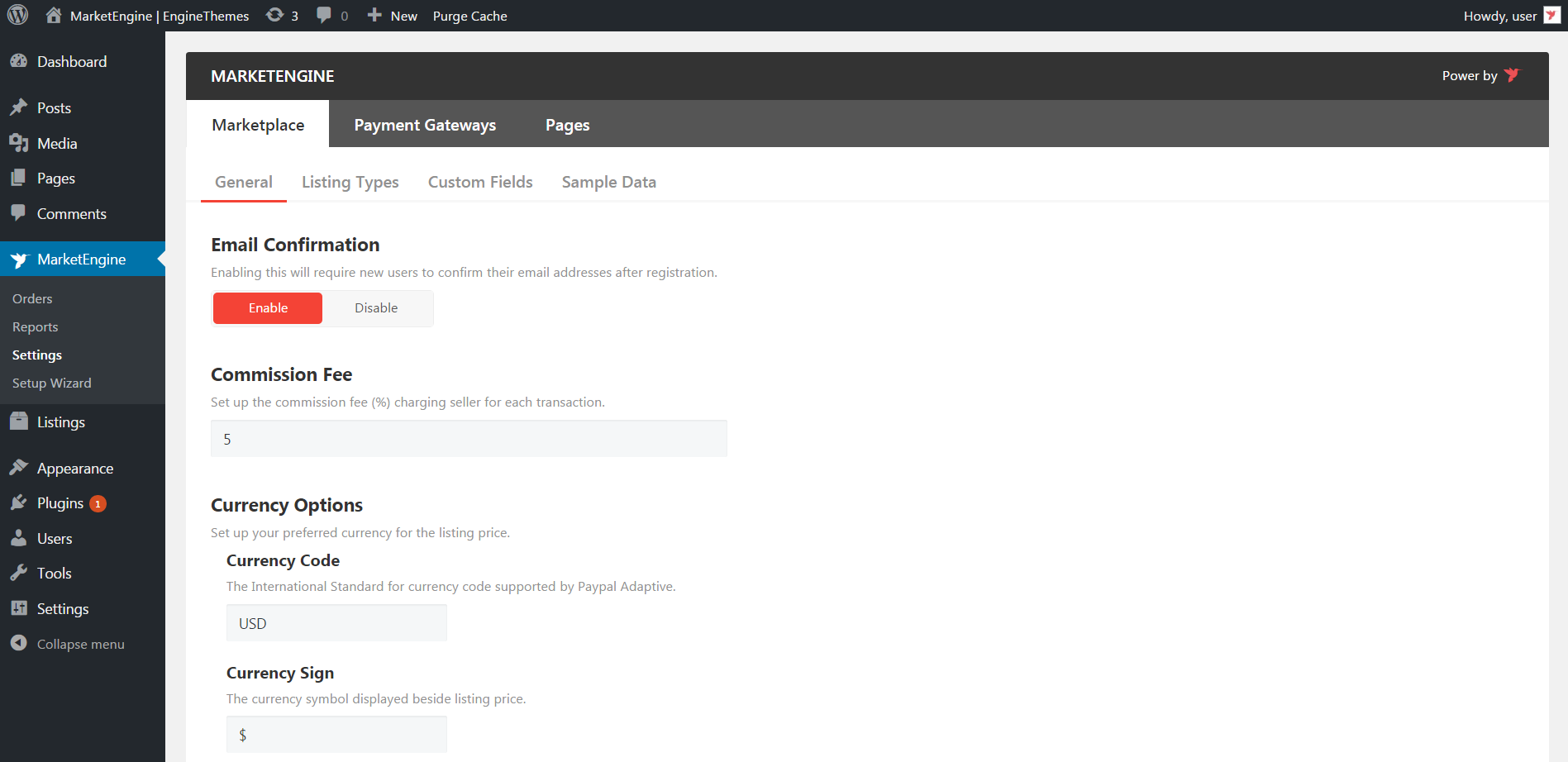The width and height of the screenshot is (1568, 762).
Task: Open Plugins with the update badge
Action: click(60, 503)
